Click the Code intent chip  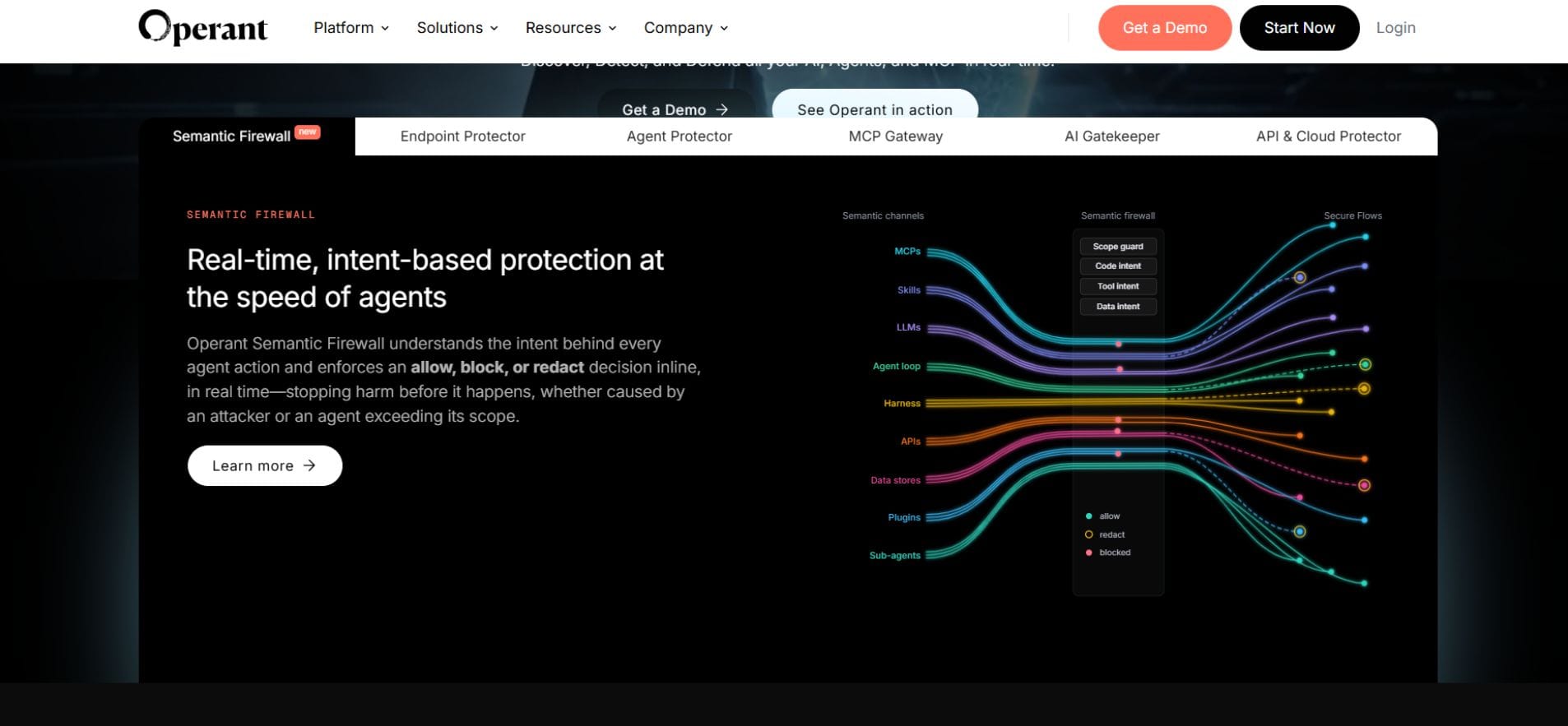click(1118, 266)
